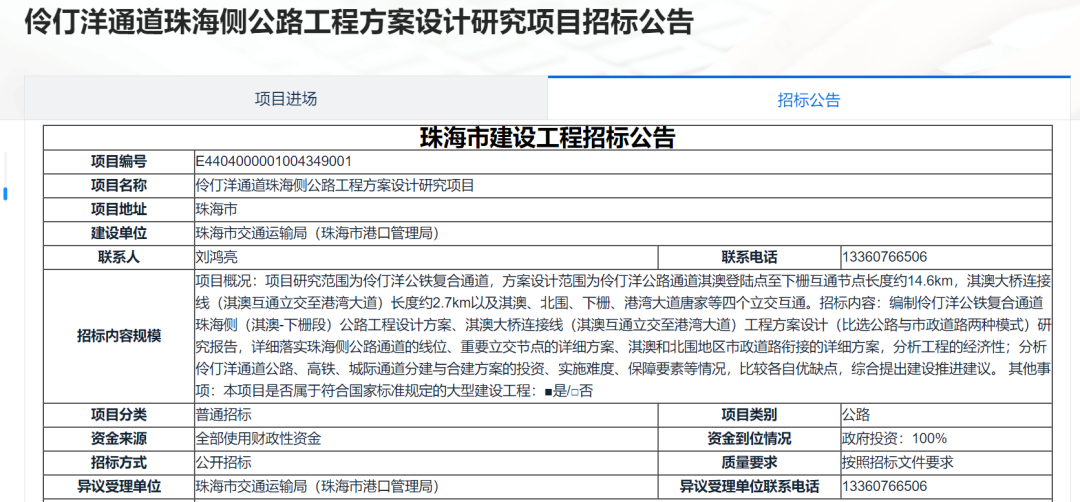Select the value 政府投资：100%
The image size is (1080, 502).
tap(894, 439)
